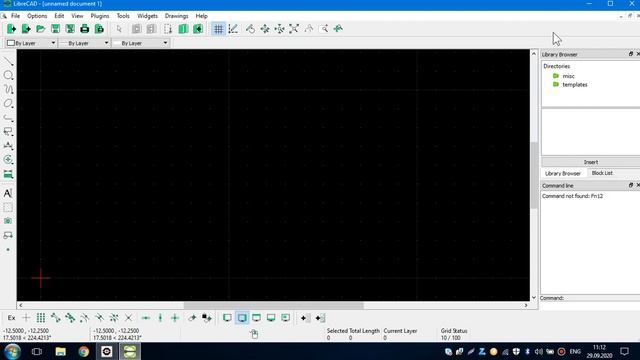Toggle snap intersection X icon
Screen dimensions: 640x360
click(129, 318)
